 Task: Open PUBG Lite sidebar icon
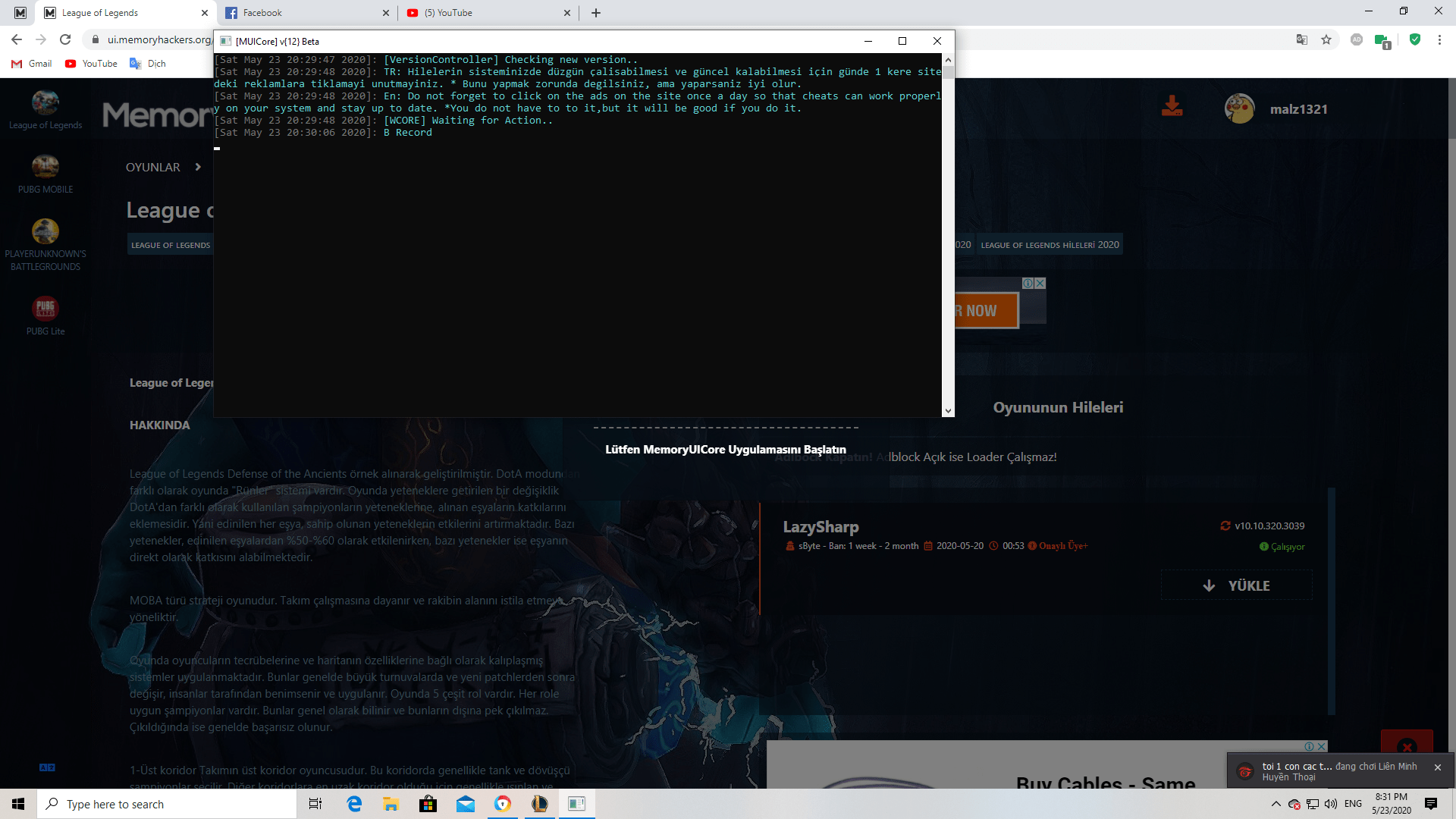(x=45, y=309)
